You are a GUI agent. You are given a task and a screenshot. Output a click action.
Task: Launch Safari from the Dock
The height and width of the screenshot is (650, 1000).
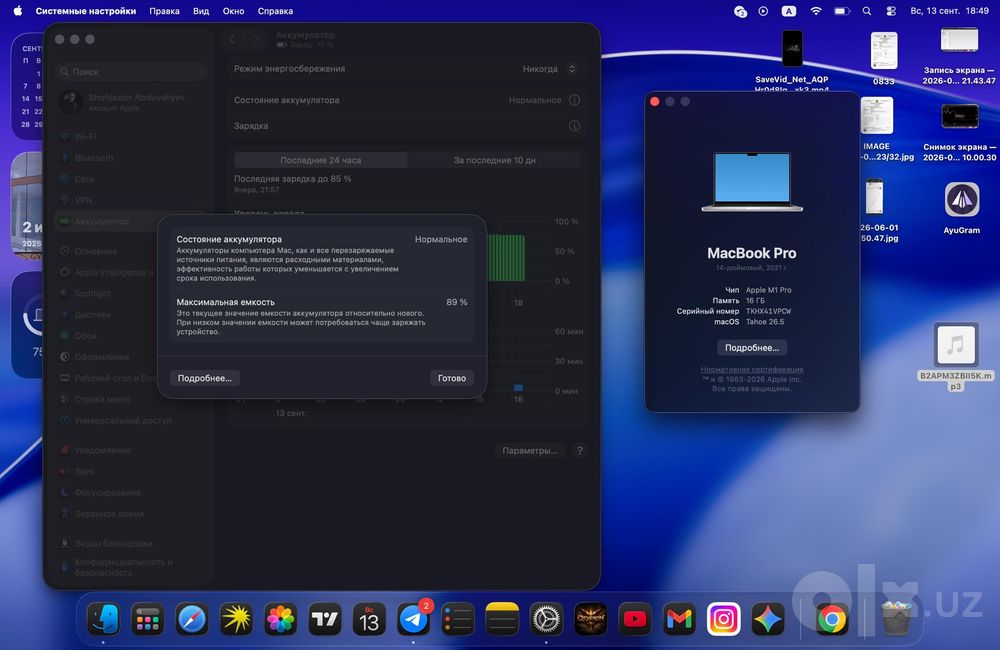point(192,619)
